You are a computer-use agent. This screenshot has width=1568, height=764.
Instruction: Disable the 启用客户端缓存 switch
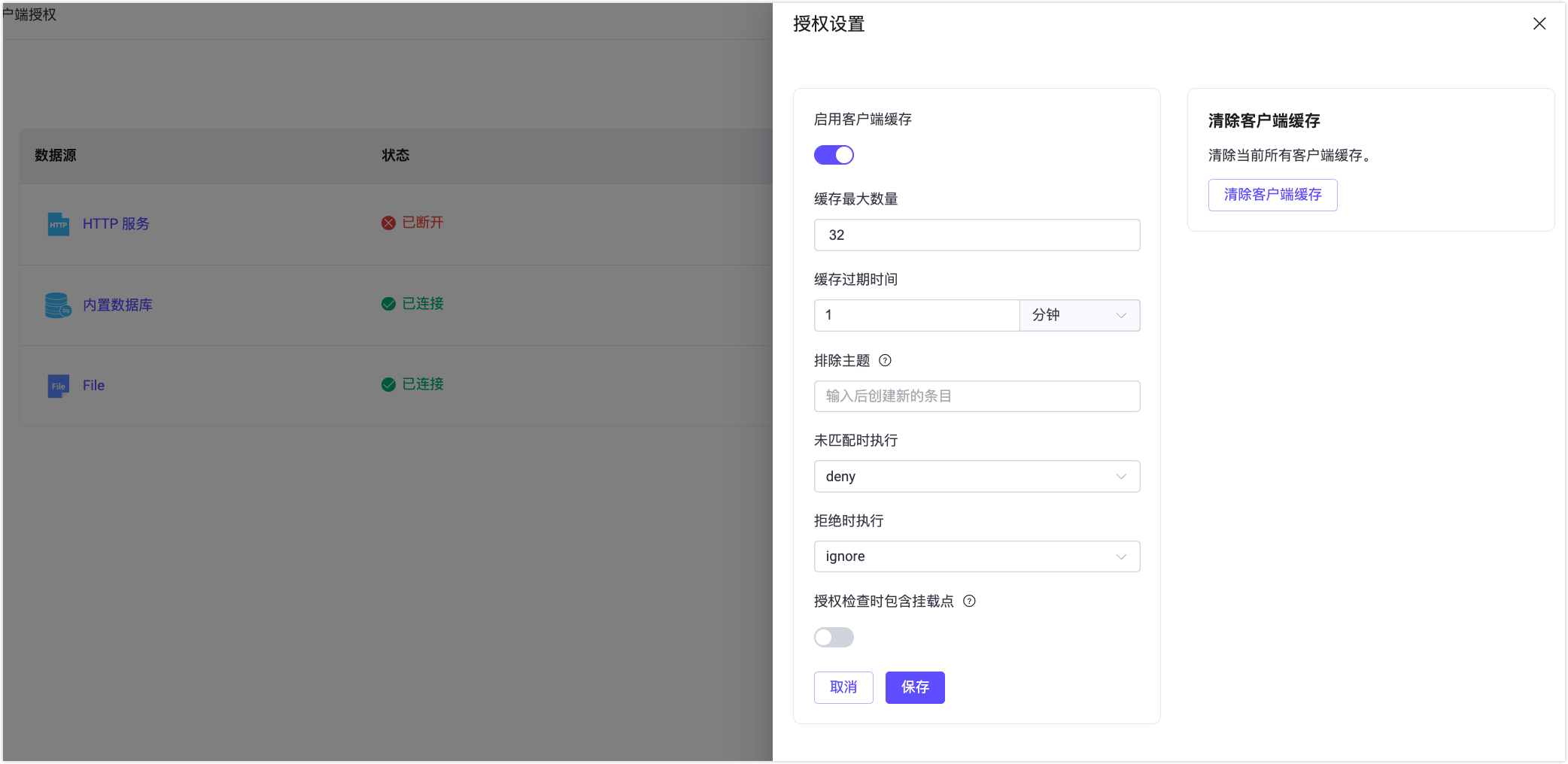[834, 155]
